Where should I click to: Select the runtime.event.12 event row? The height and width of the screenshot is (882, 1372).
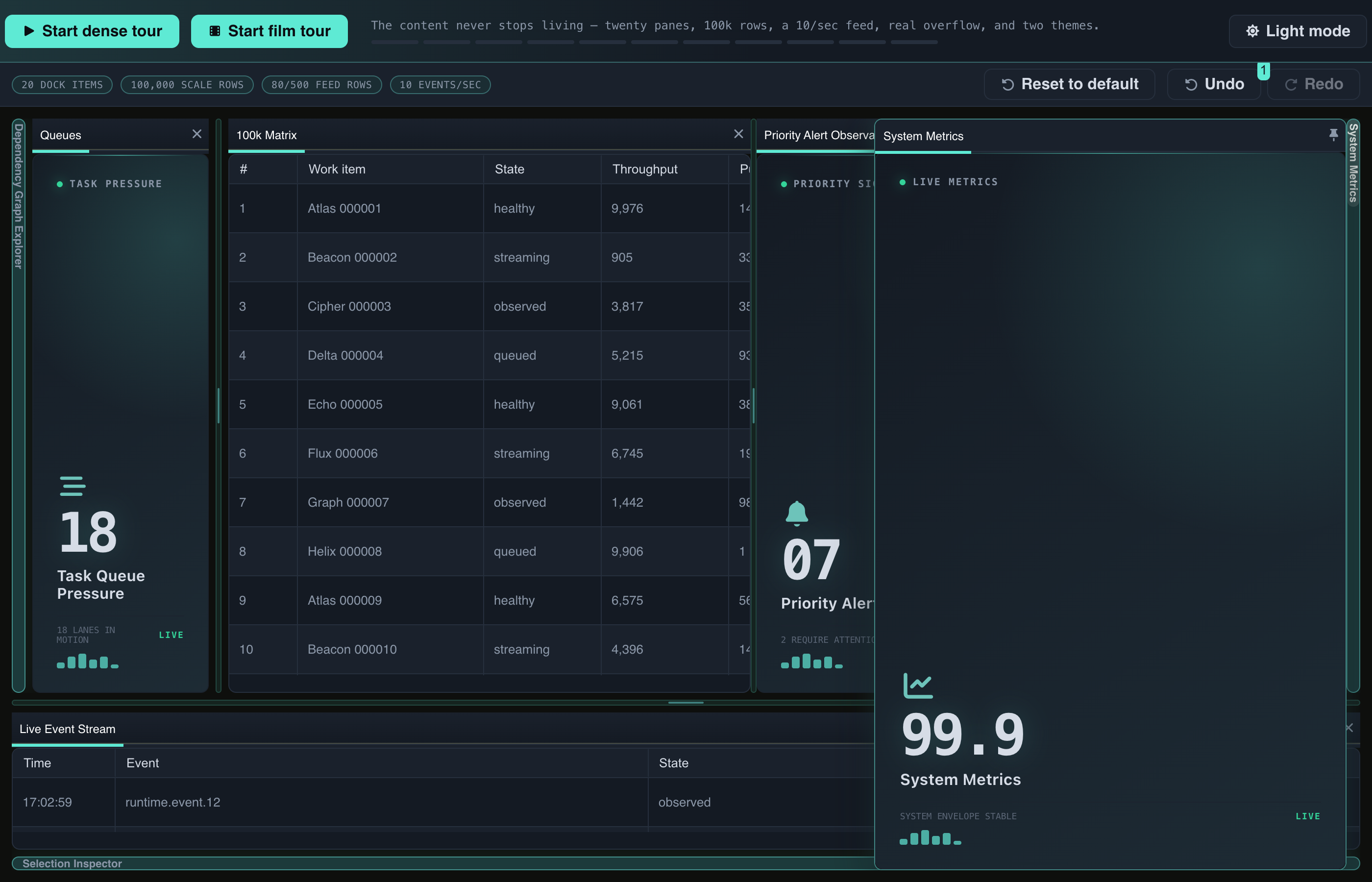click(x=443, y=802)
